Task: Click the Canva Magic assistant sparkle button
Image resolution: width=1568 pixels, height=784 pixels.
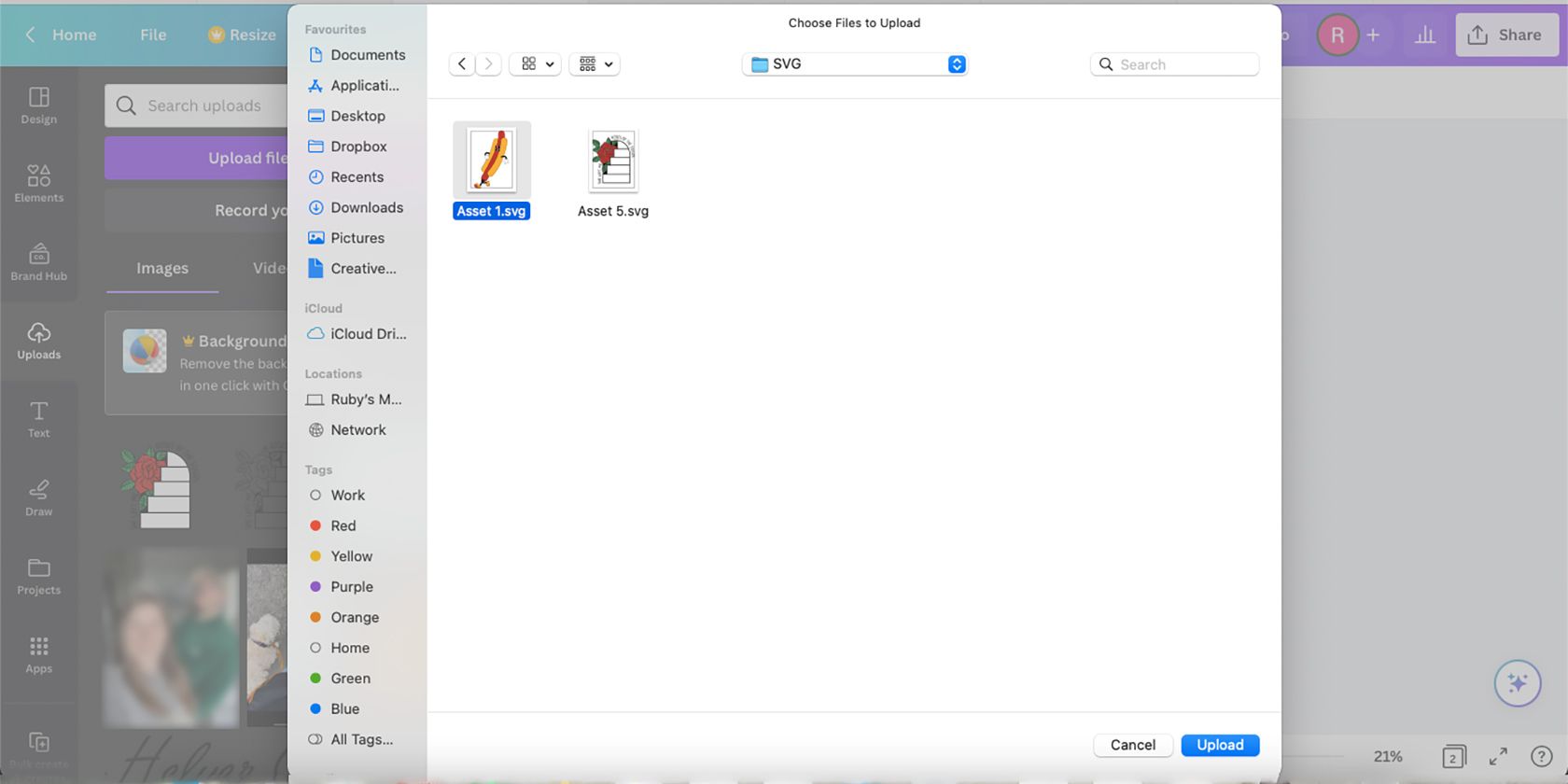Action: (1518, 683)
